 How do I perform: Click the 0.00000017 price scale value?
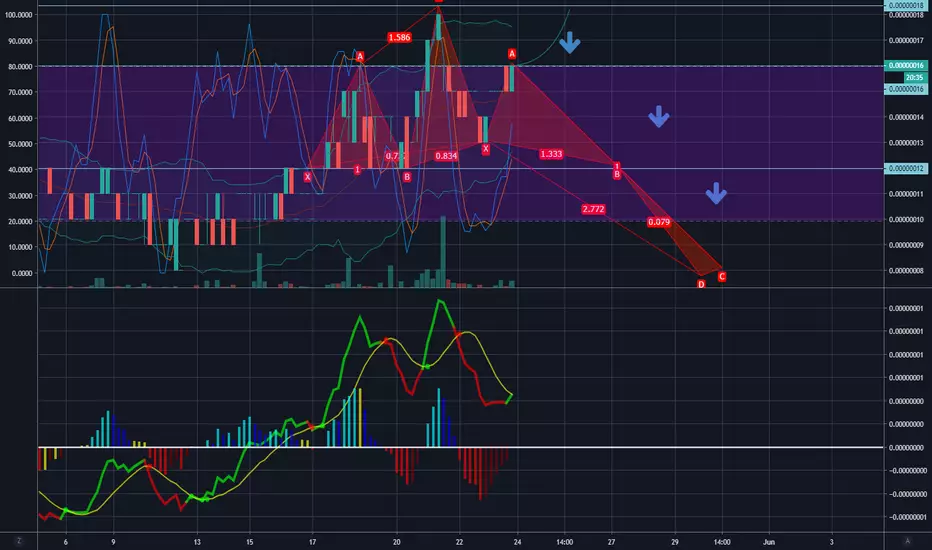(x=906, y=40)
